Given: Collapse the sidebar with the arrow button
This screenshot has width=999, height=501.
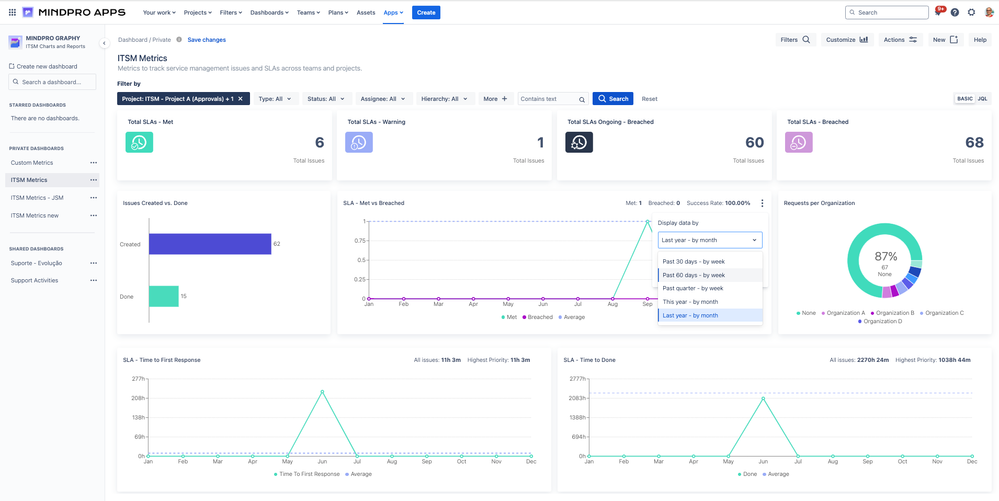Looking at the screenshot, I should point(104,43).
